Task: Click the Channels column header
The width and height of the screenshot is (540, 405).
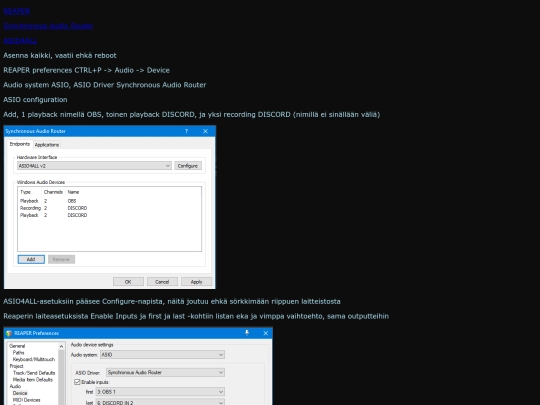Action: tap(53, 192)
